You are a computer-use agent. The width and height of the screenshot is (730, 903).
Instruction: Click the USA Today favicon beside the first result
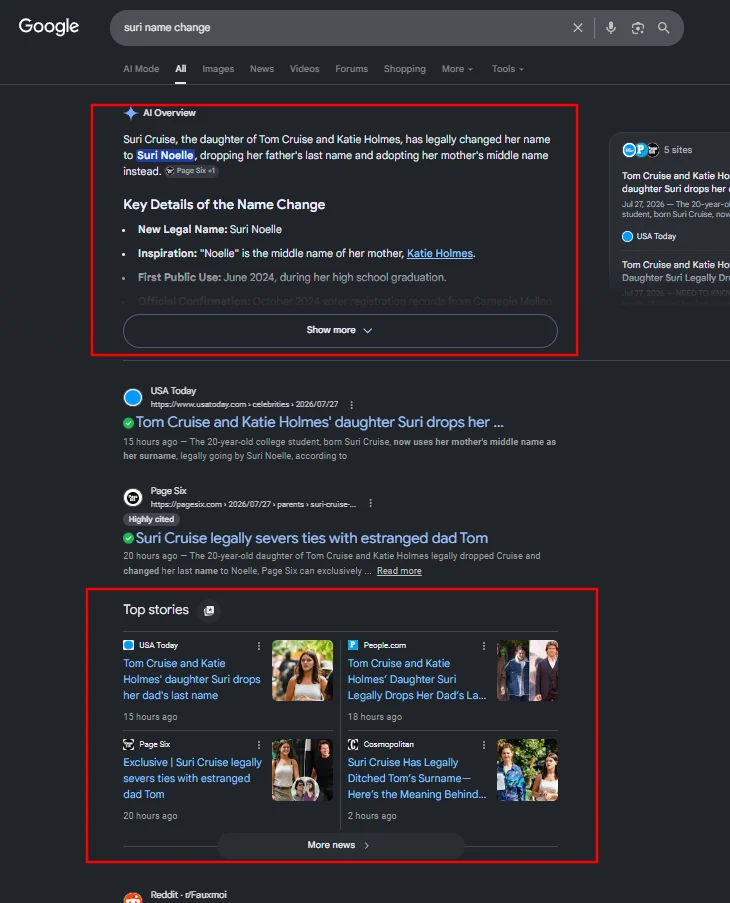[x=133, y=397]
